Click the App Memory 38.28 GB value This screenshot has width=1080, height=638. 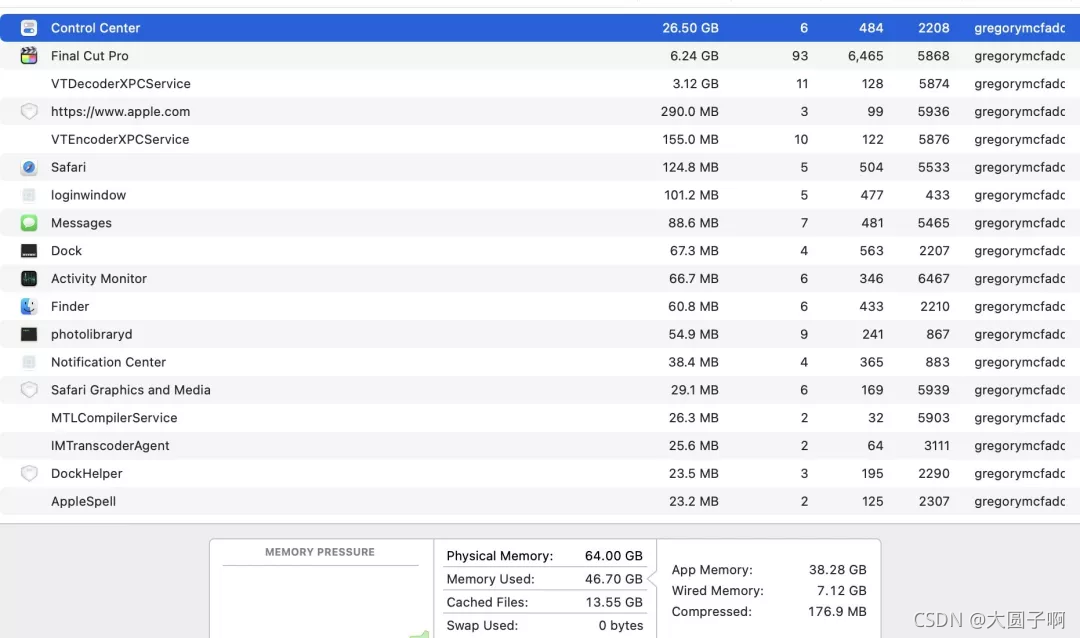click(x=838, y=570)
